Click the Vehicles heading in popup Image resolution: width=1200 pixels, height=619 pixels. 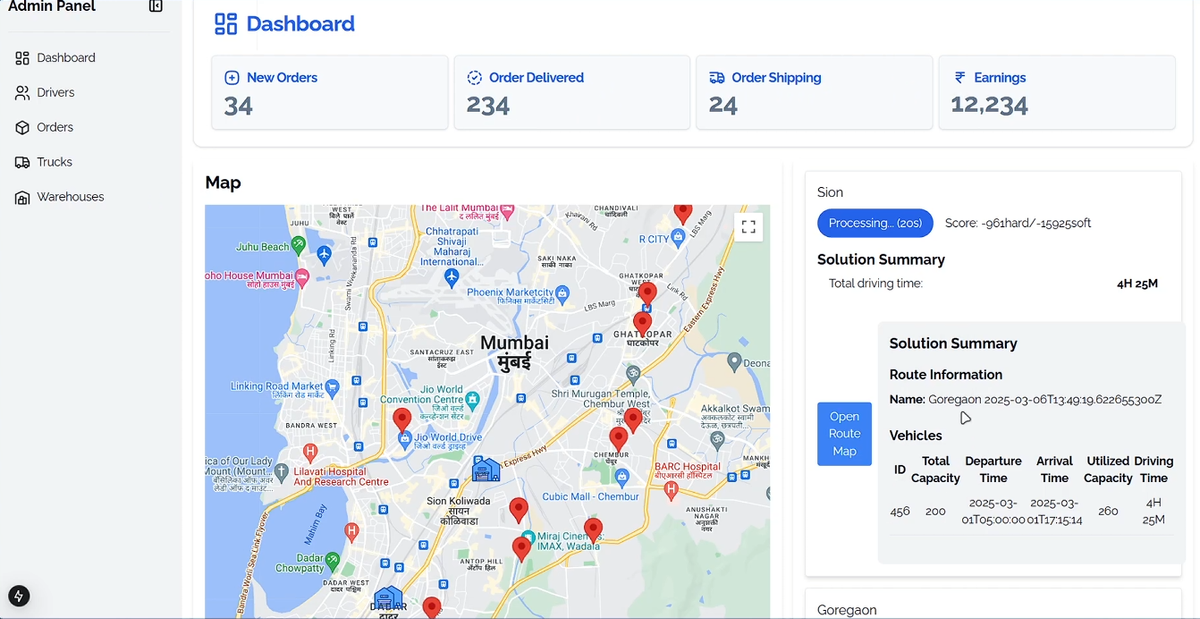tap(916, 436)
